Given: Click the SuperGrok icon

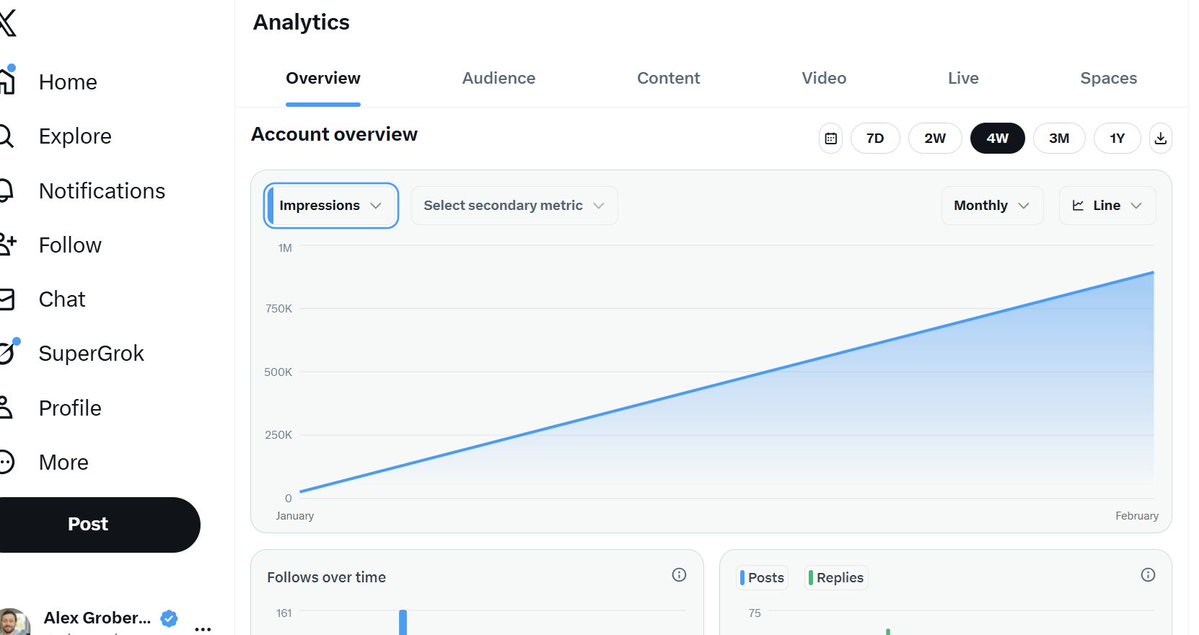Looking at the screenshot, I should 8,352.
